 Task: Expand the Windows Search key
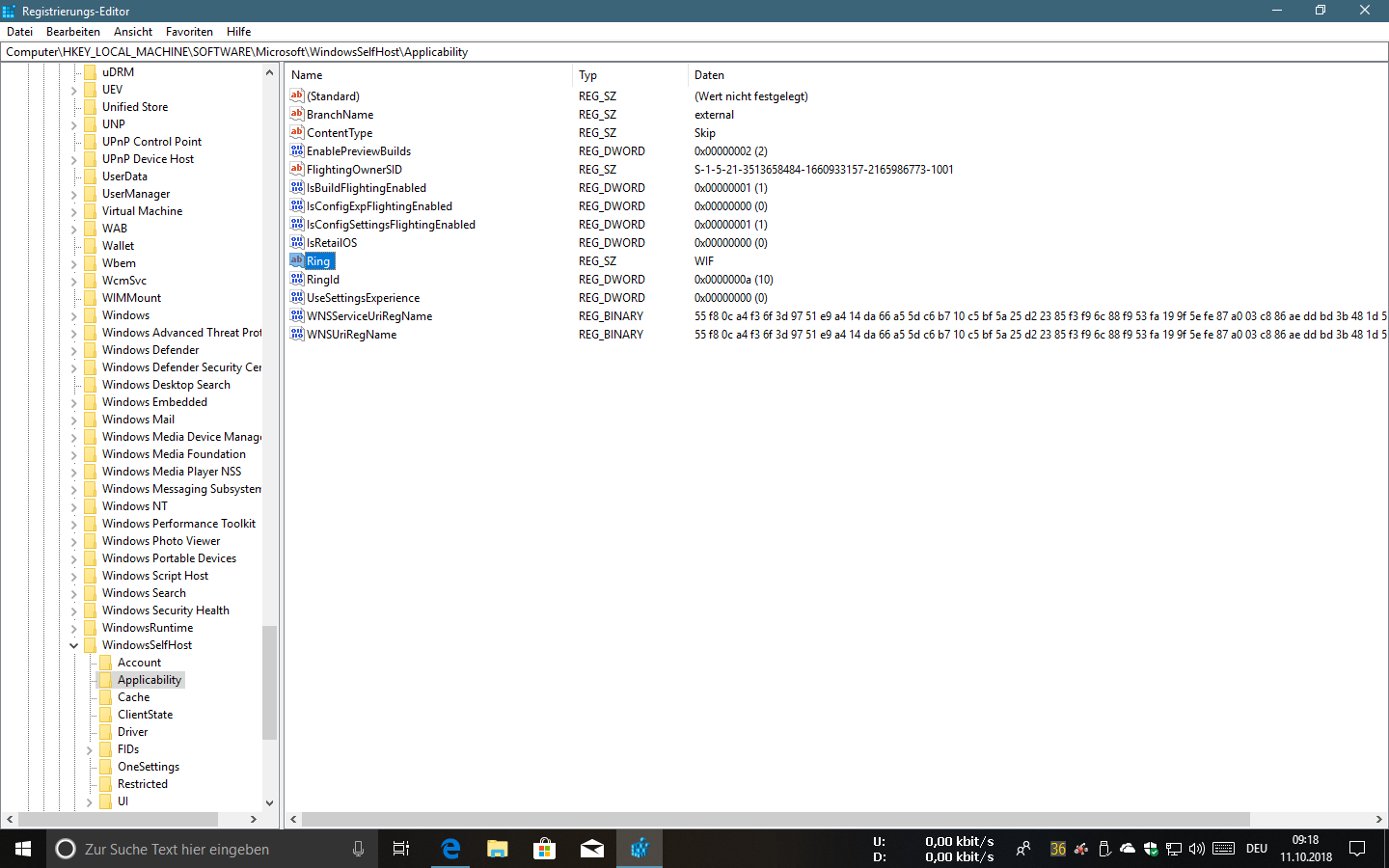(x=74, y=593)
